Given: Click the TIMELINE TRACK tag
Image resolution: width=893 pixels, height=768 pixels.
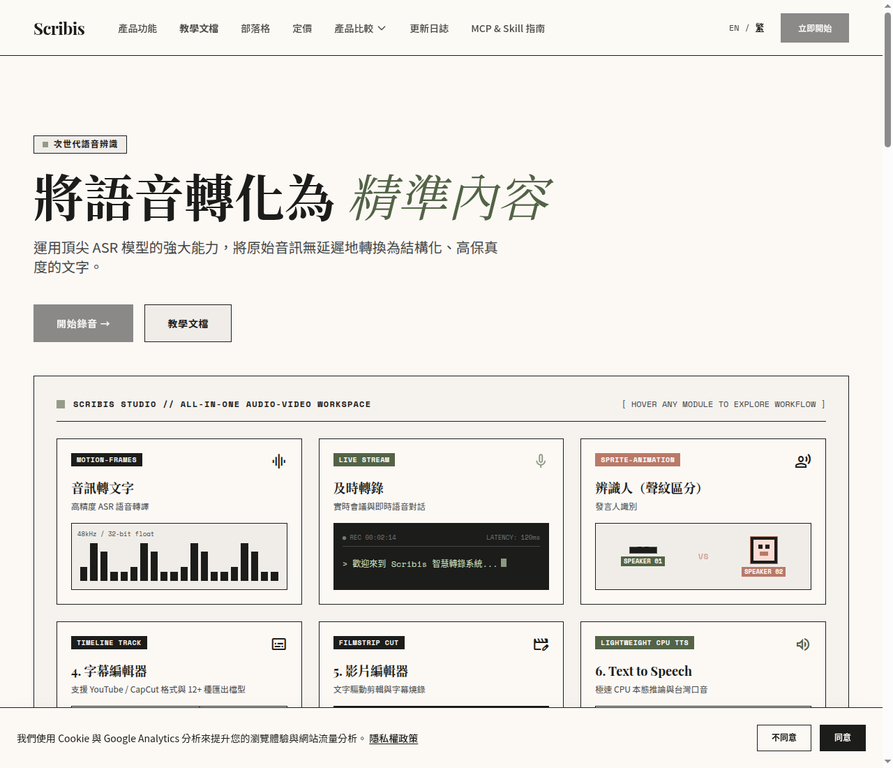Looking at the screenshot, I should coord(109,642).
